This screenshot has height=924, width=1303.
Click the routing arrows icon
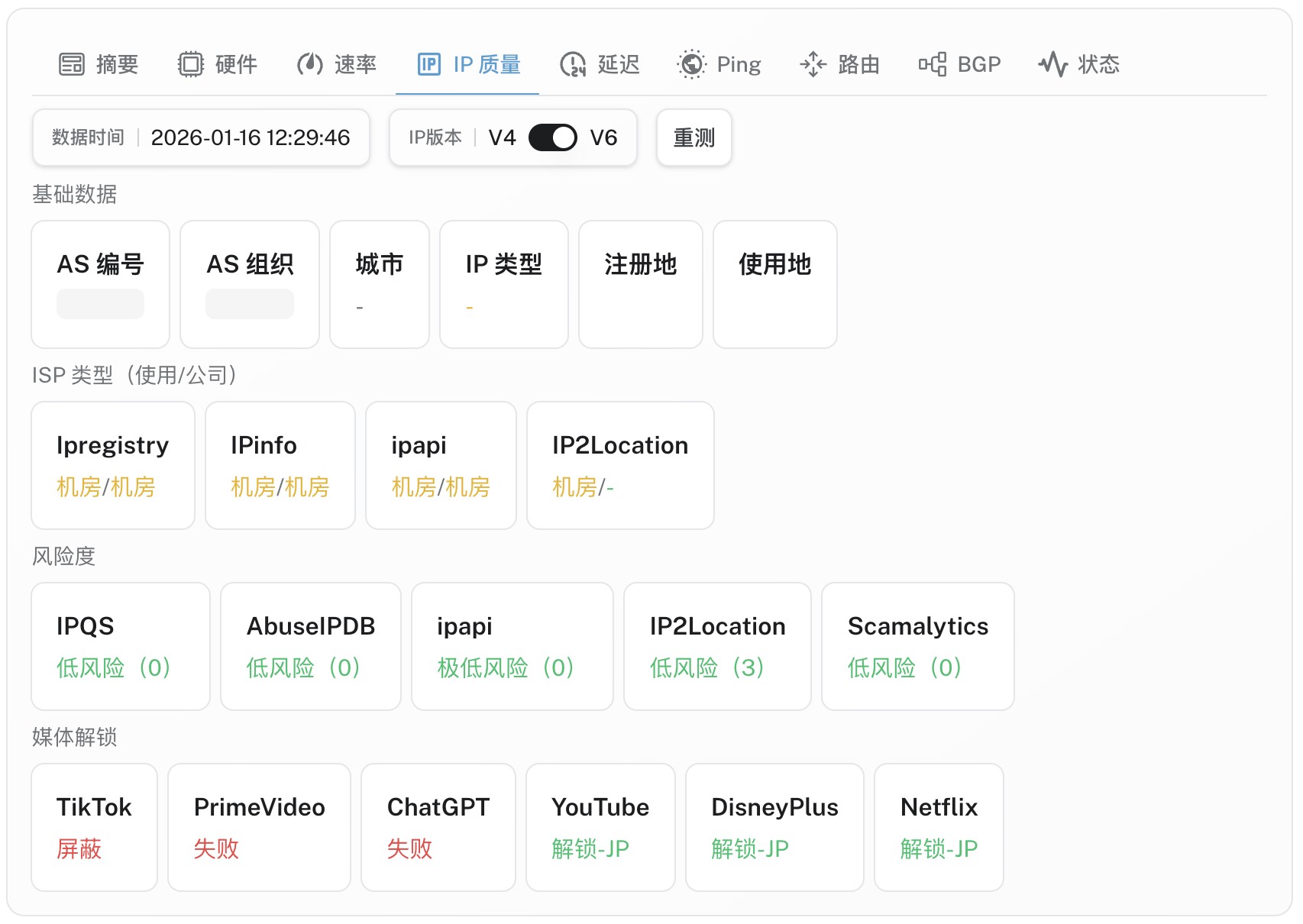813,64
